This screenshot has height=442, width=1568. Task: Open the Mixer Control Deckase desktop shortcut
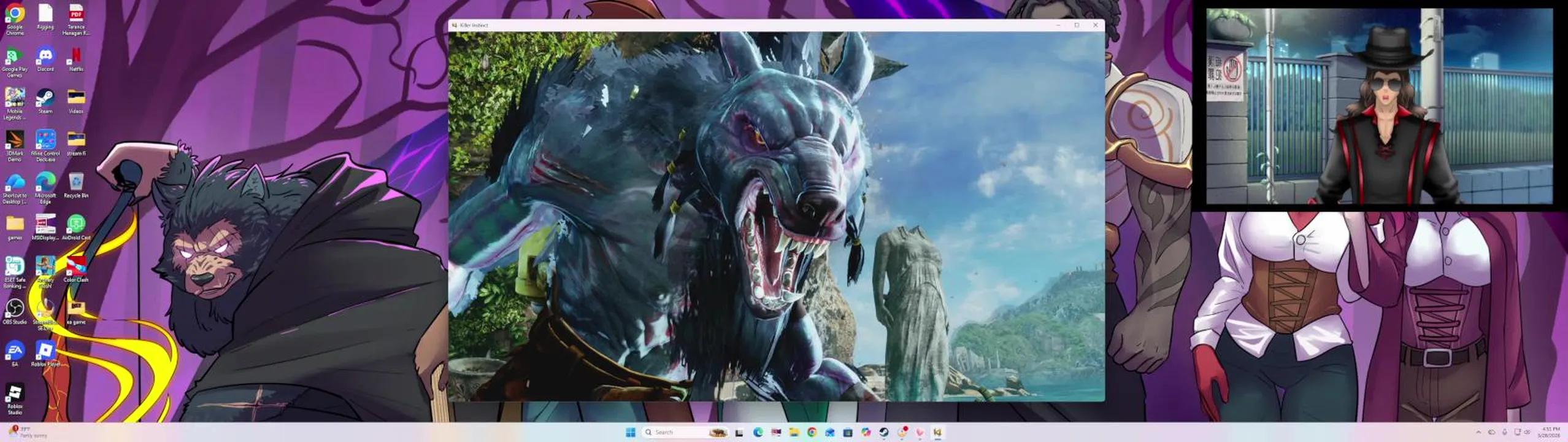[45, 146]
